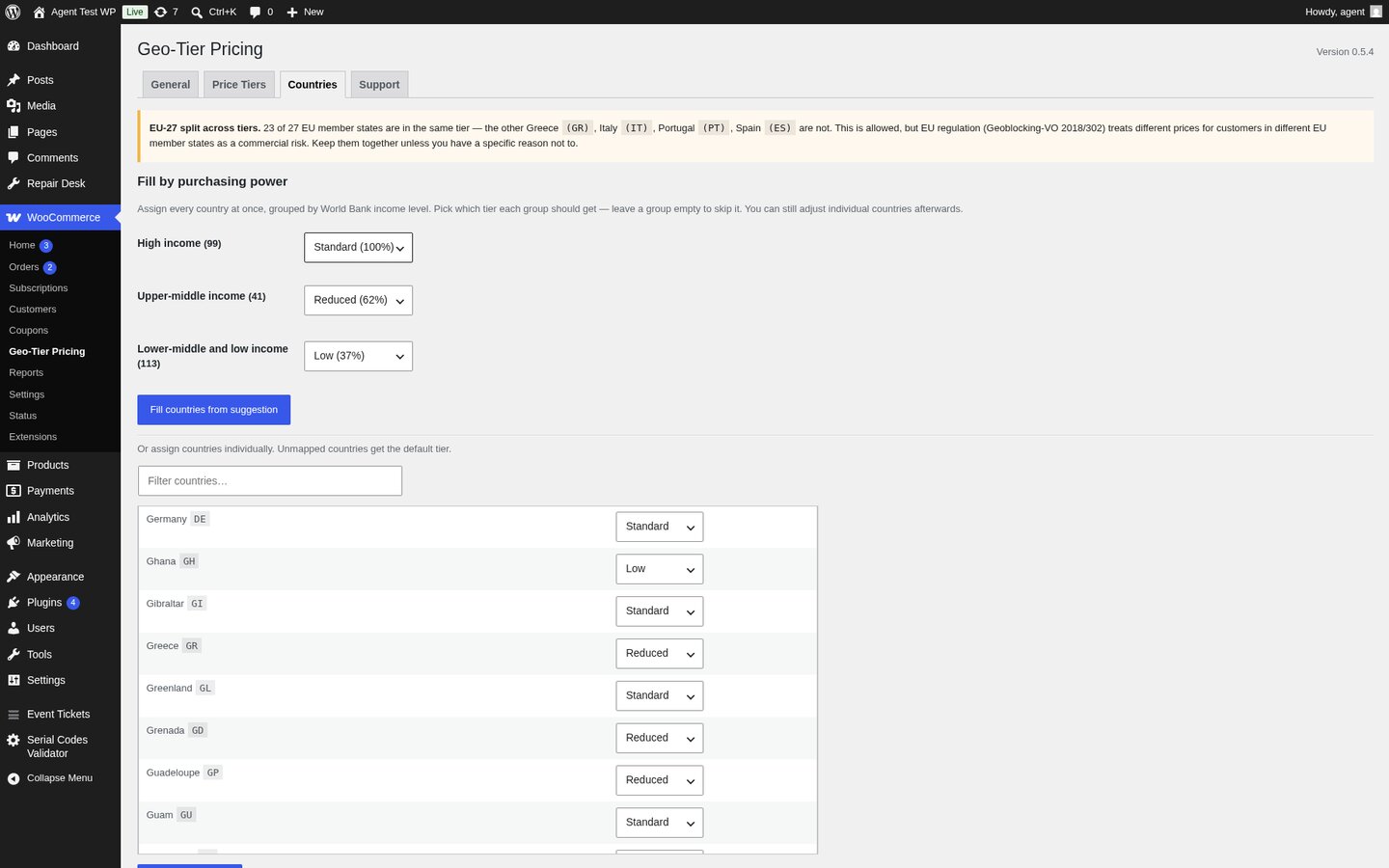The image size is (1389, 868).
Task: Switch to the Support tab
Action: [x=379, y=85]
